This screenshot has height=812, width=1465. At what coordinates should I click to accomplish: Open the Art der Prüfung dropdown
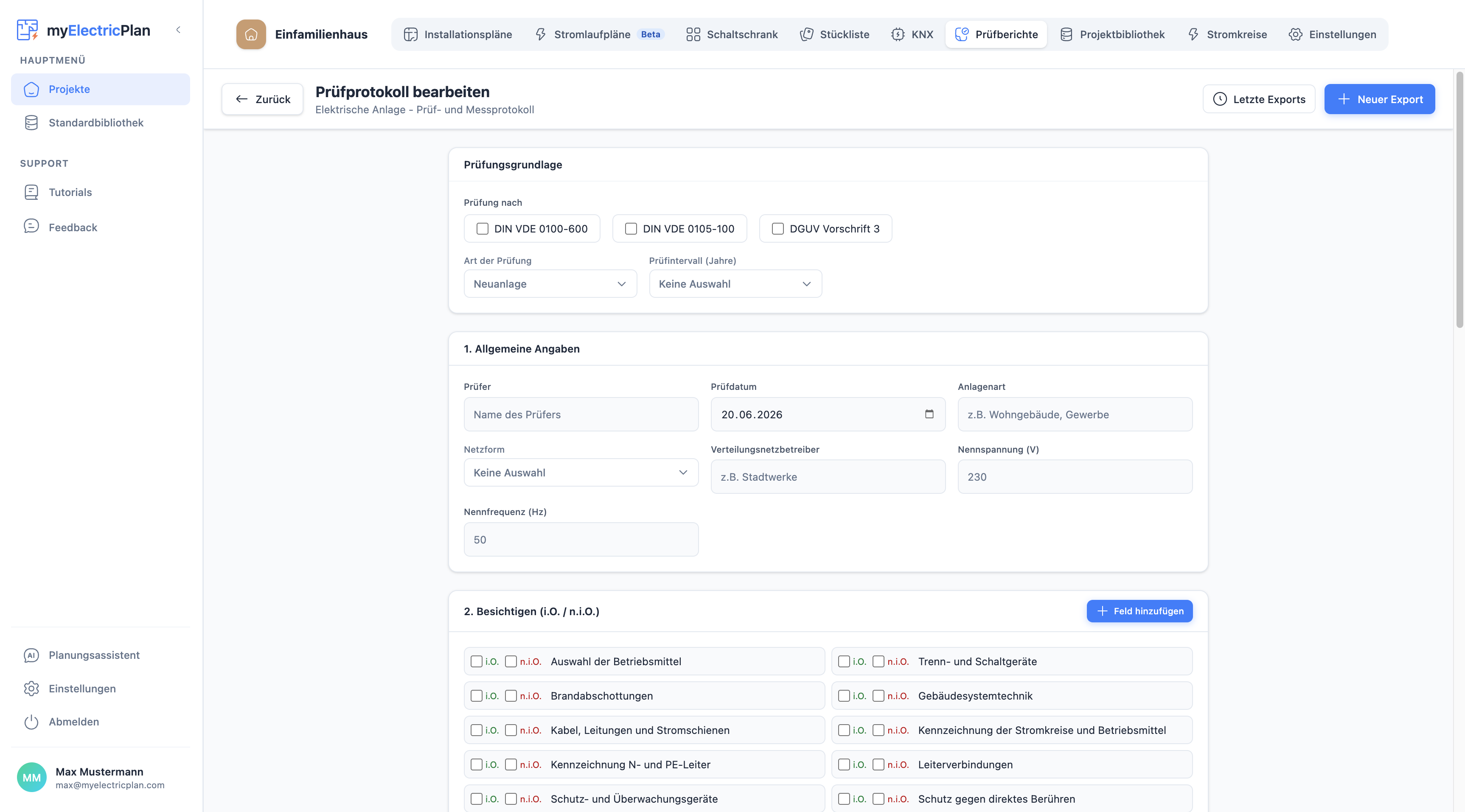tap(550, 284)
